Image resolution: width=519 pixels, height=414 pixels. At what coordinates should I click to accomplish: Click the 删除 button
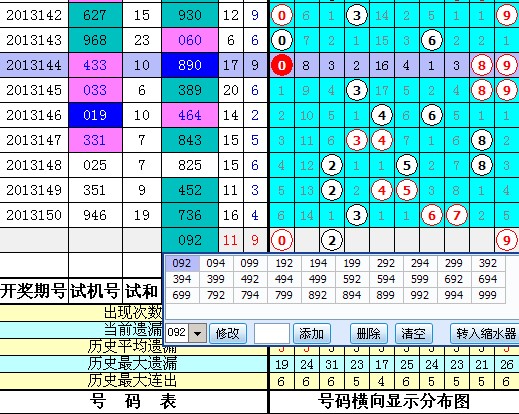(x=369, y=333)
